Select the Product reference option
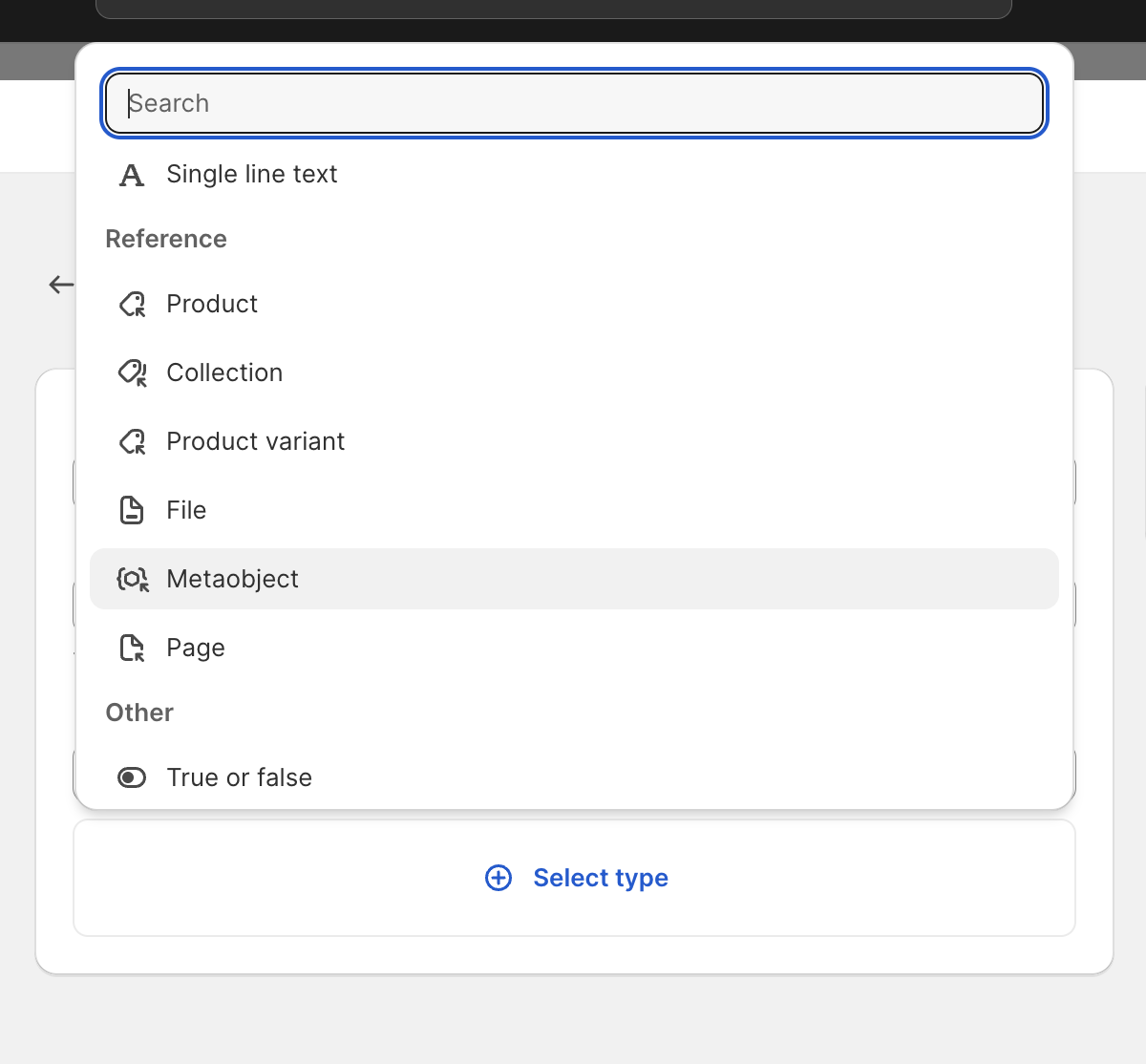Viewport: 1146px width, 1064px height. coord(575,305)
